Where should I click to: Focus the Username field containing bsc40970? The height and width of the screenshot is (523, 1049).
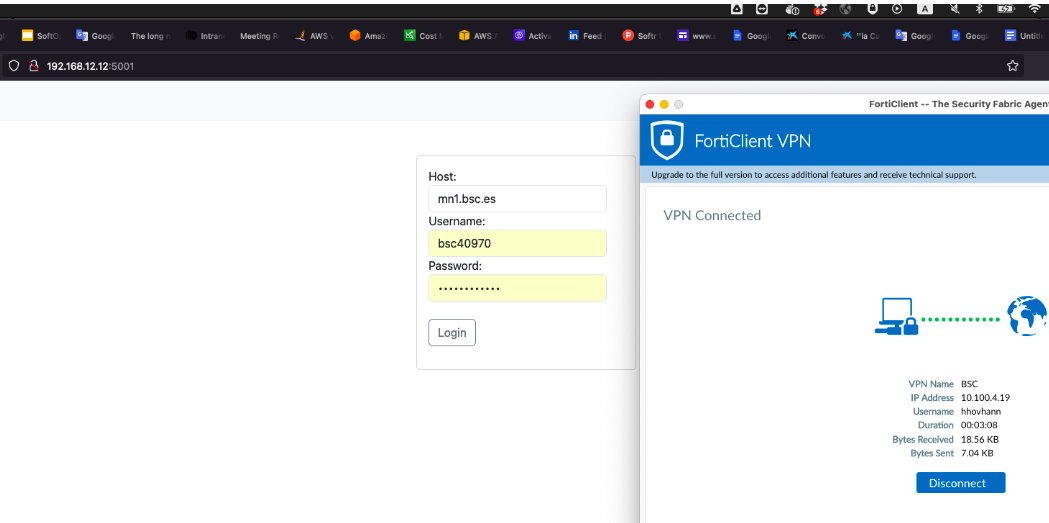tap(517, 243)
